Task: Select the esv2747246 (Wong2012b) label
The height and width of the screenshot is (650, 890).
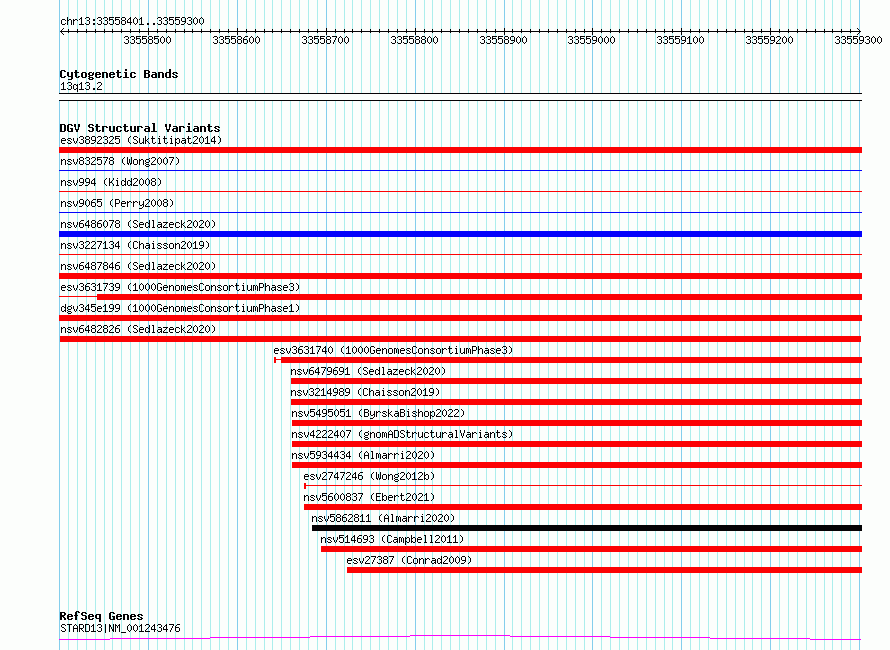Action: click(369, 476)
